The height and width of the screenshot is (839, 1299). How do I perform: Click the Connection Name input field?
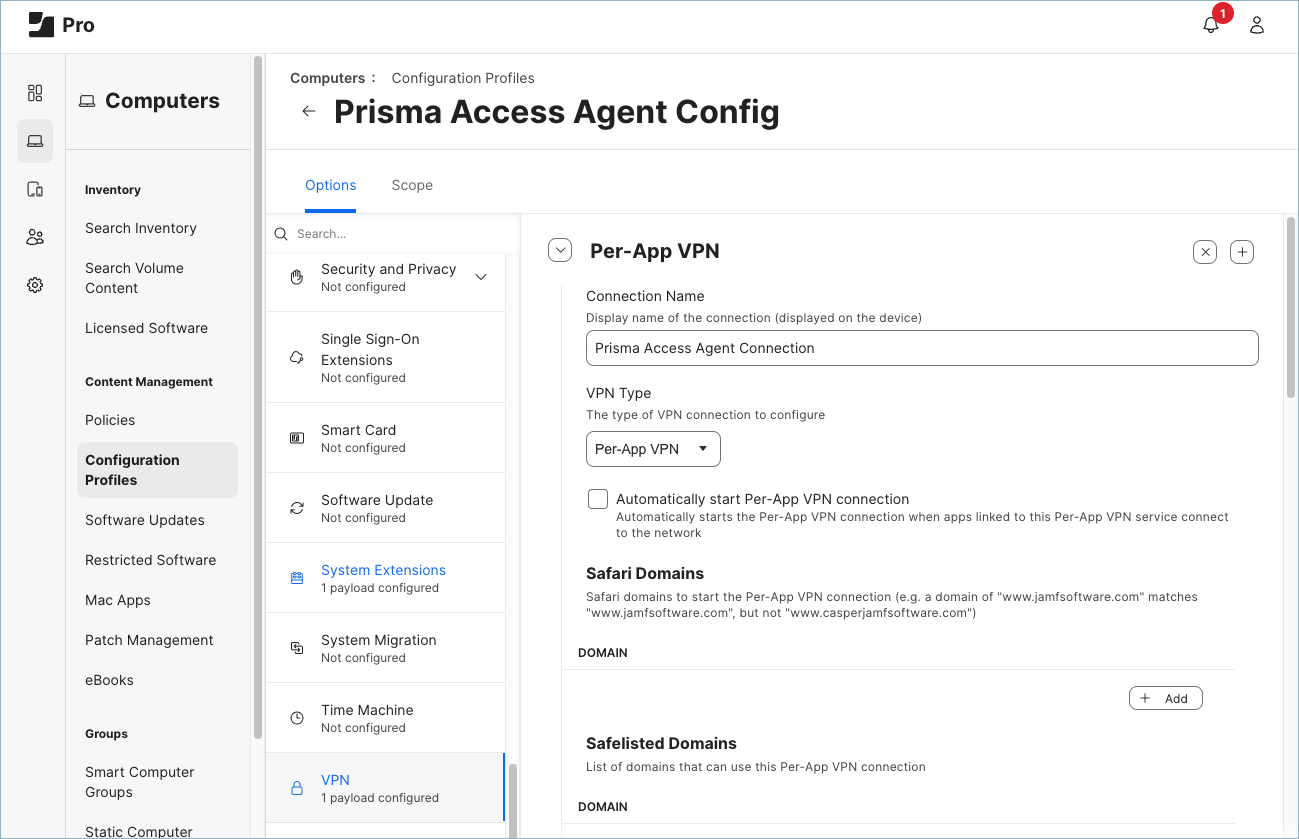[921, 348]
